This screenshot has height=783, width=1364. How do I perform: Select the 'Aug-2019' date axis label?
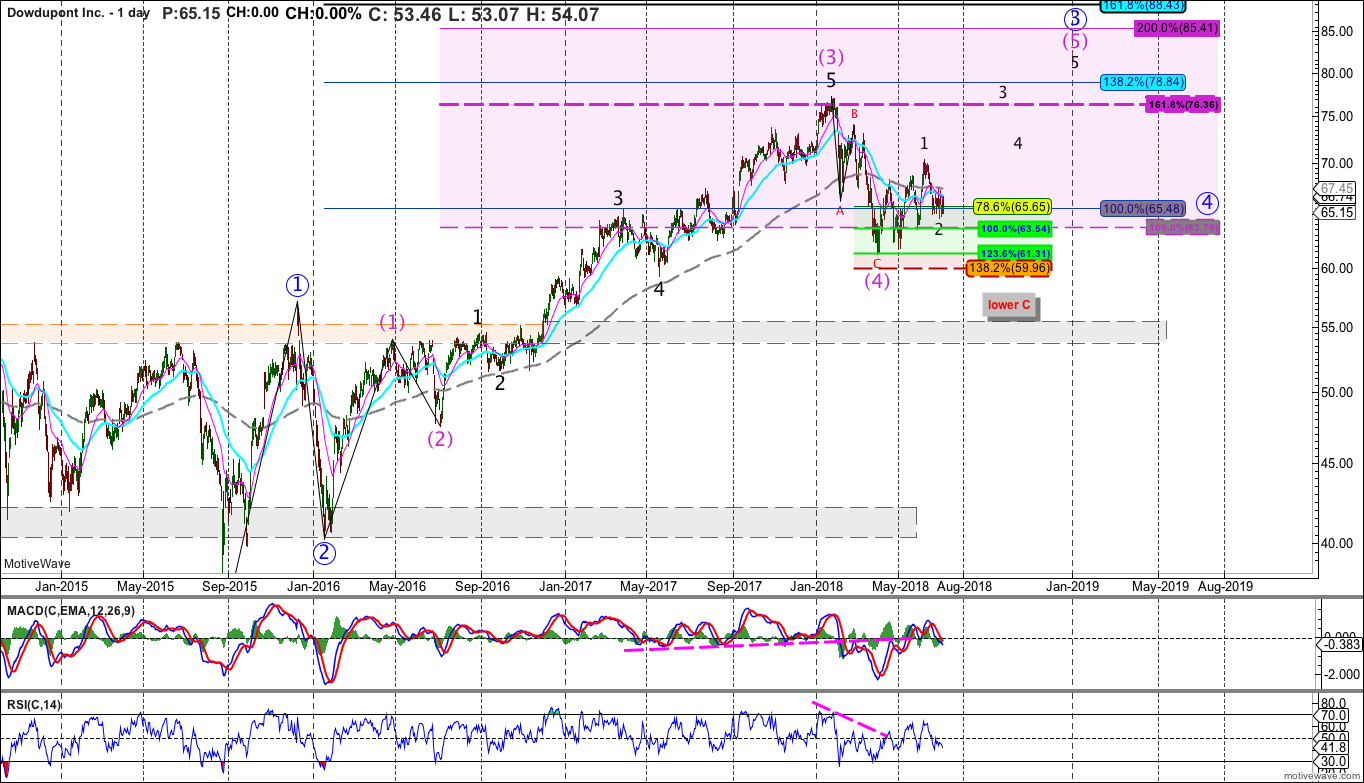tap(1226, 586)
